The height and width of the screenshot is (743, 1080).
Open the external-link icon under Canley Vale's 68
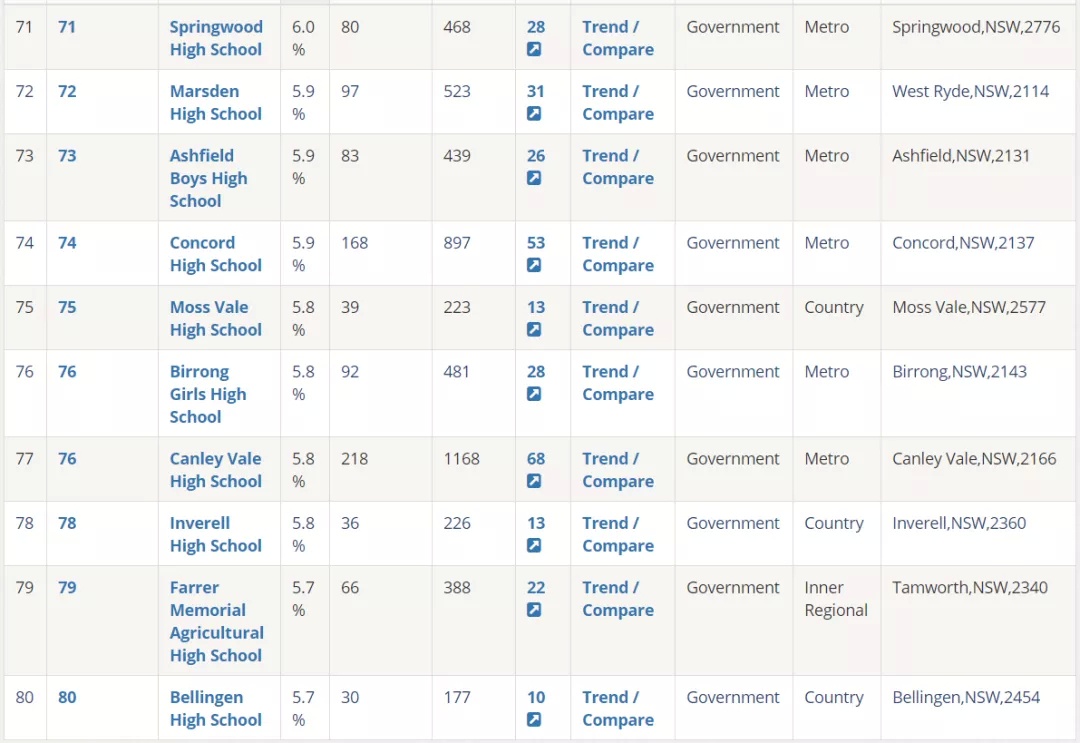pyautogui.click(x=534, y=481)
